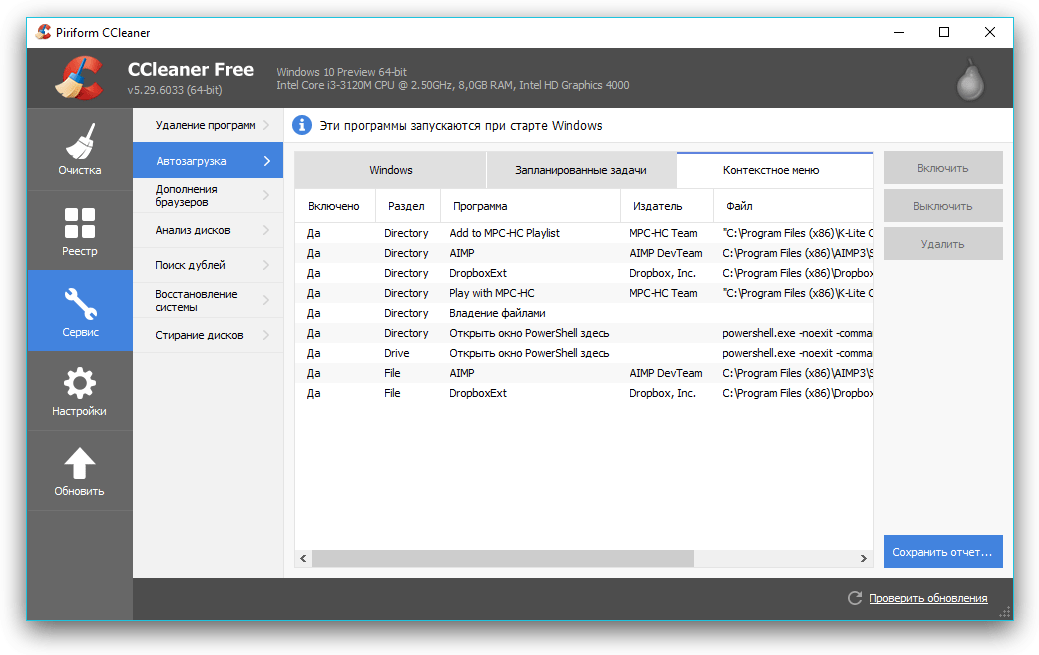Click the Проверить обновления link
The height and width of the screenshot is (655, 1039).
pos(927,598)
